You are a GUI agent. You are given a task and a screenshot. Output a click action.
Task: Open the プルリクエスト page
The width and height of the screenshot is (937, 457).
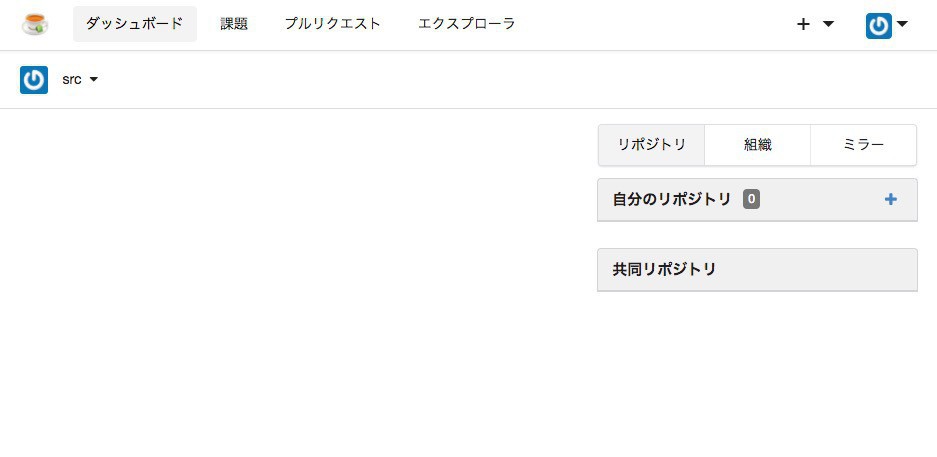coord(333,24)
